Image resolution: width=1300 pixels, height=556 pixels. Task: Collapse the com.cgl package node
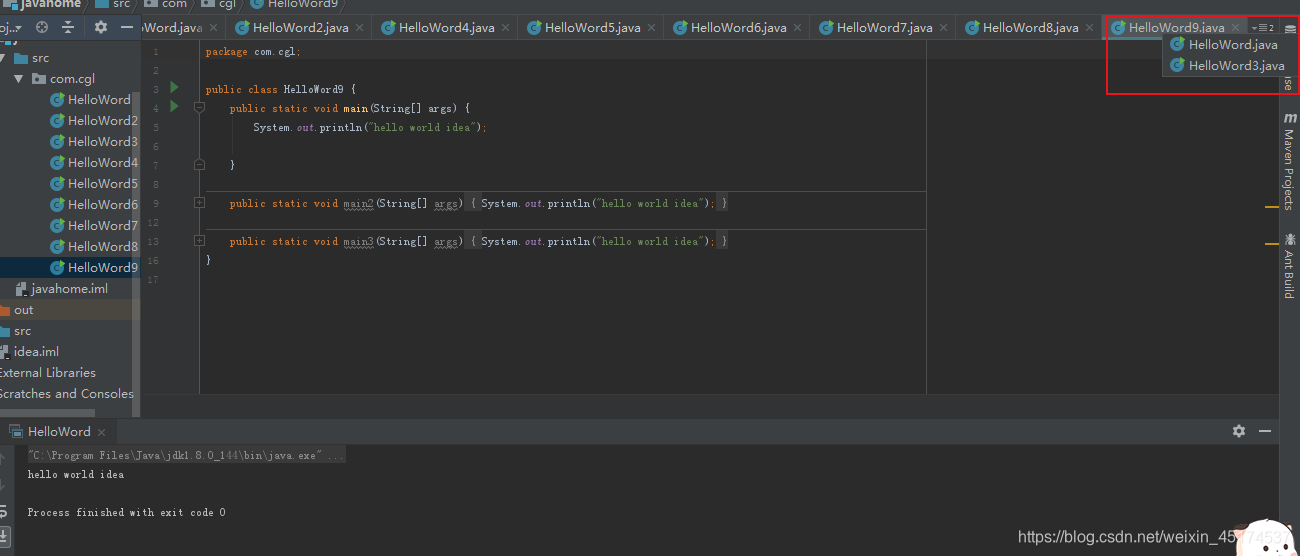[19, 78]
